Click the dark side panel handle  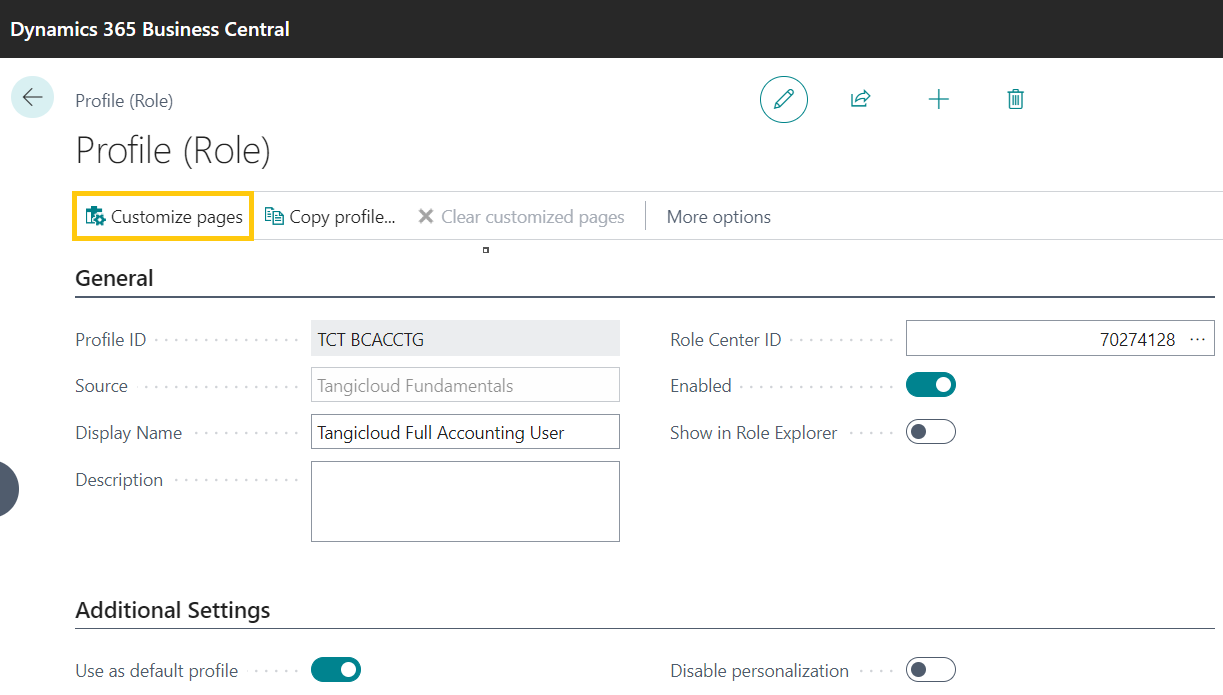(x=8, y=489)
